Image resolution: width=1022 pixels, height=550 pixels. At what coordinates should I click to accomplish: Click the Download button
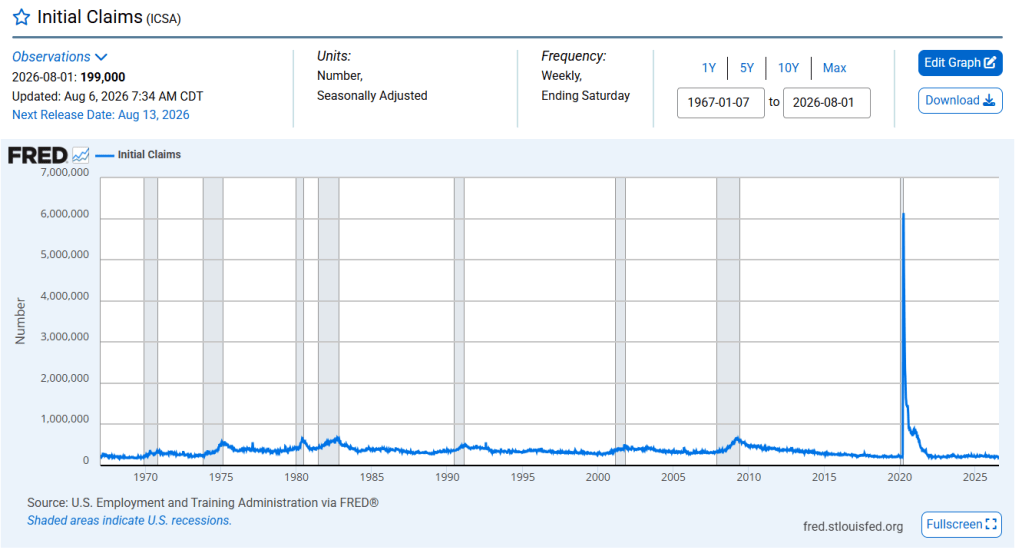coord(960,101)
